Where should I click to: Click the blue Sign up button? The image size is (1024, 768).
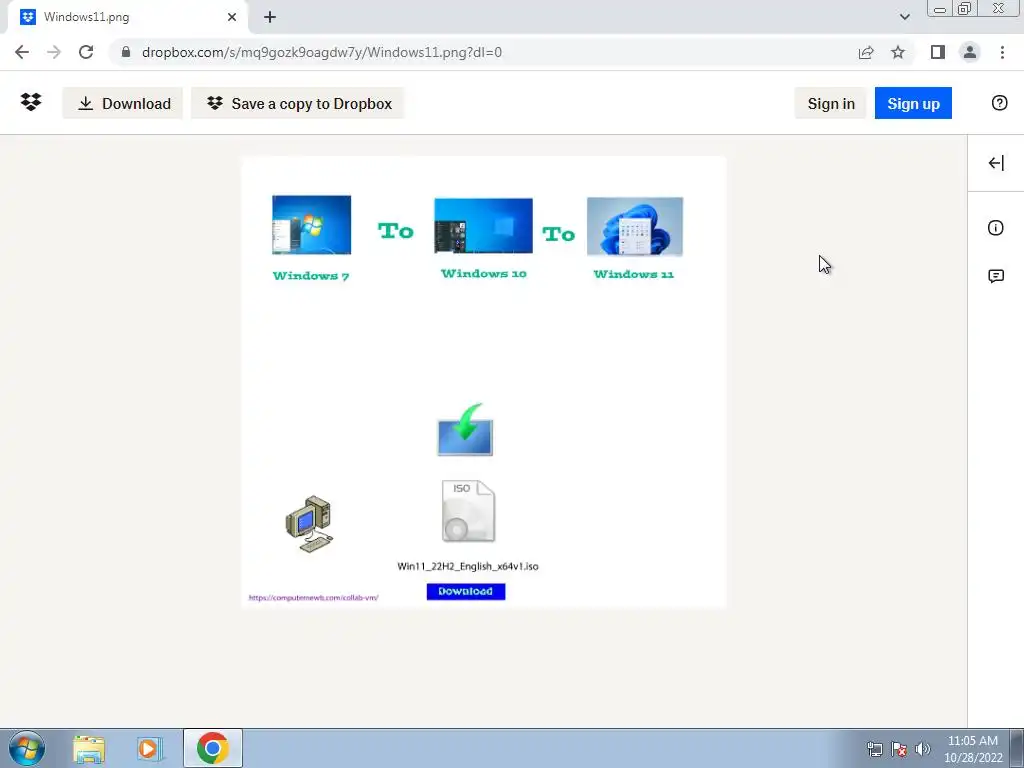click(913, 103)
